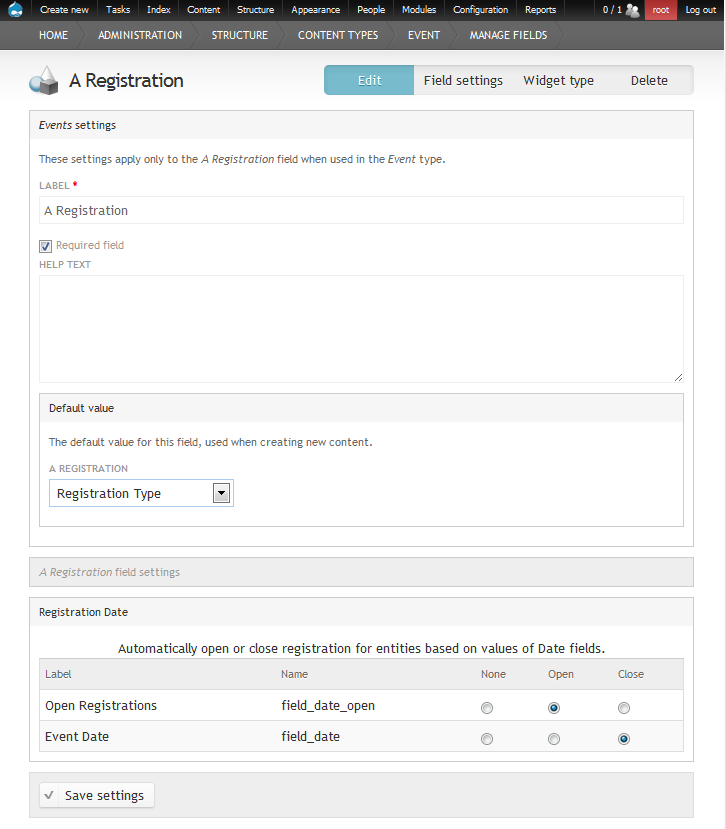Open the Structure admin menu
The image size is (726, 829).
coord(255,10)
